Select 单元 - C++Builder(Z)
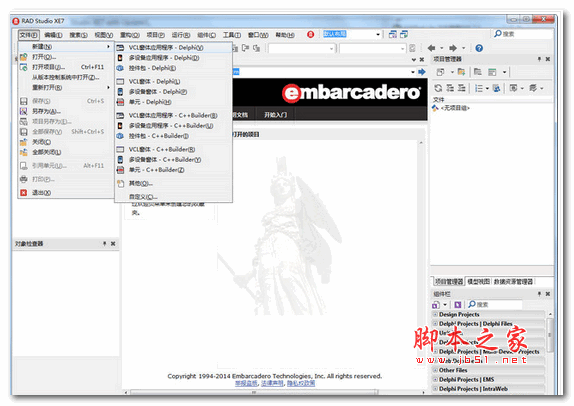 coord(174,170)
